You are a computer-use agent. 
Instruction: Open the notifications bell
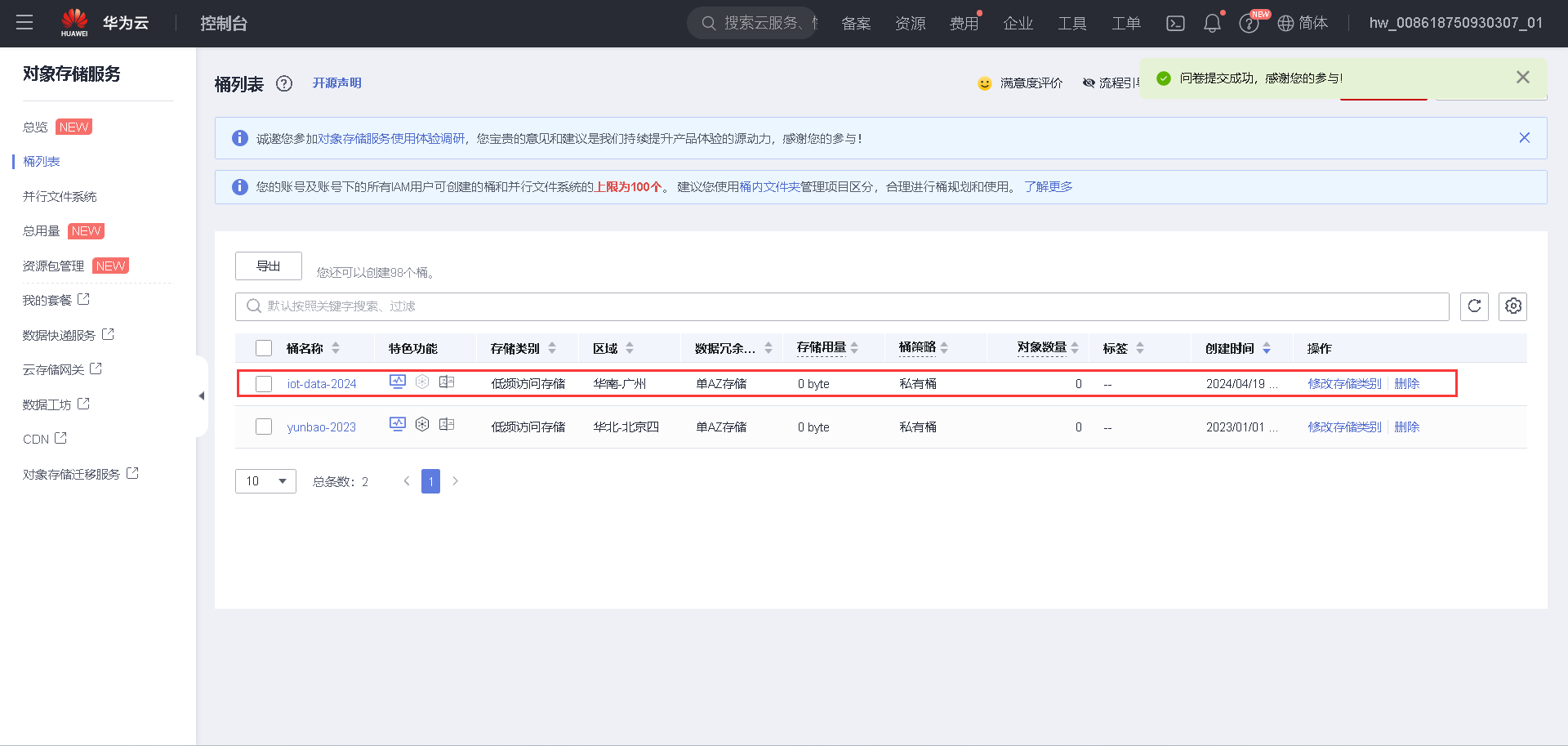point(1212,23)
